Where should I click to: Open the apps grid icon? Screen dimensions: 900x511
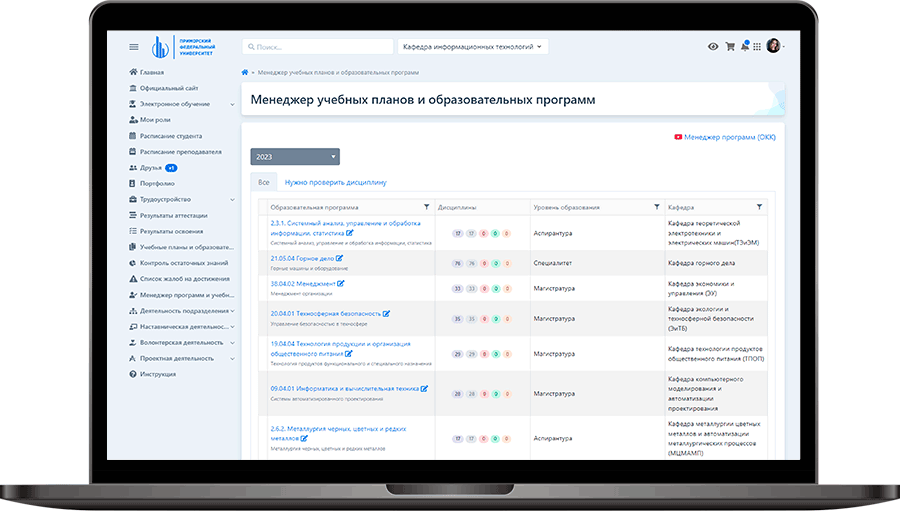[757, 47]
